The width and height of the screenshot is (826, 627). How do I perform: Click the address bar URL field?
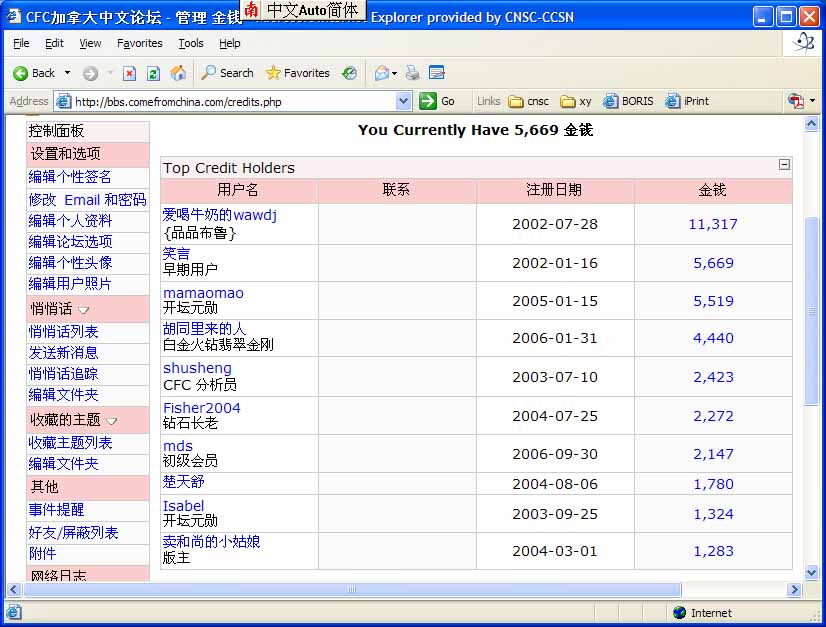click(x=230, y=101)
